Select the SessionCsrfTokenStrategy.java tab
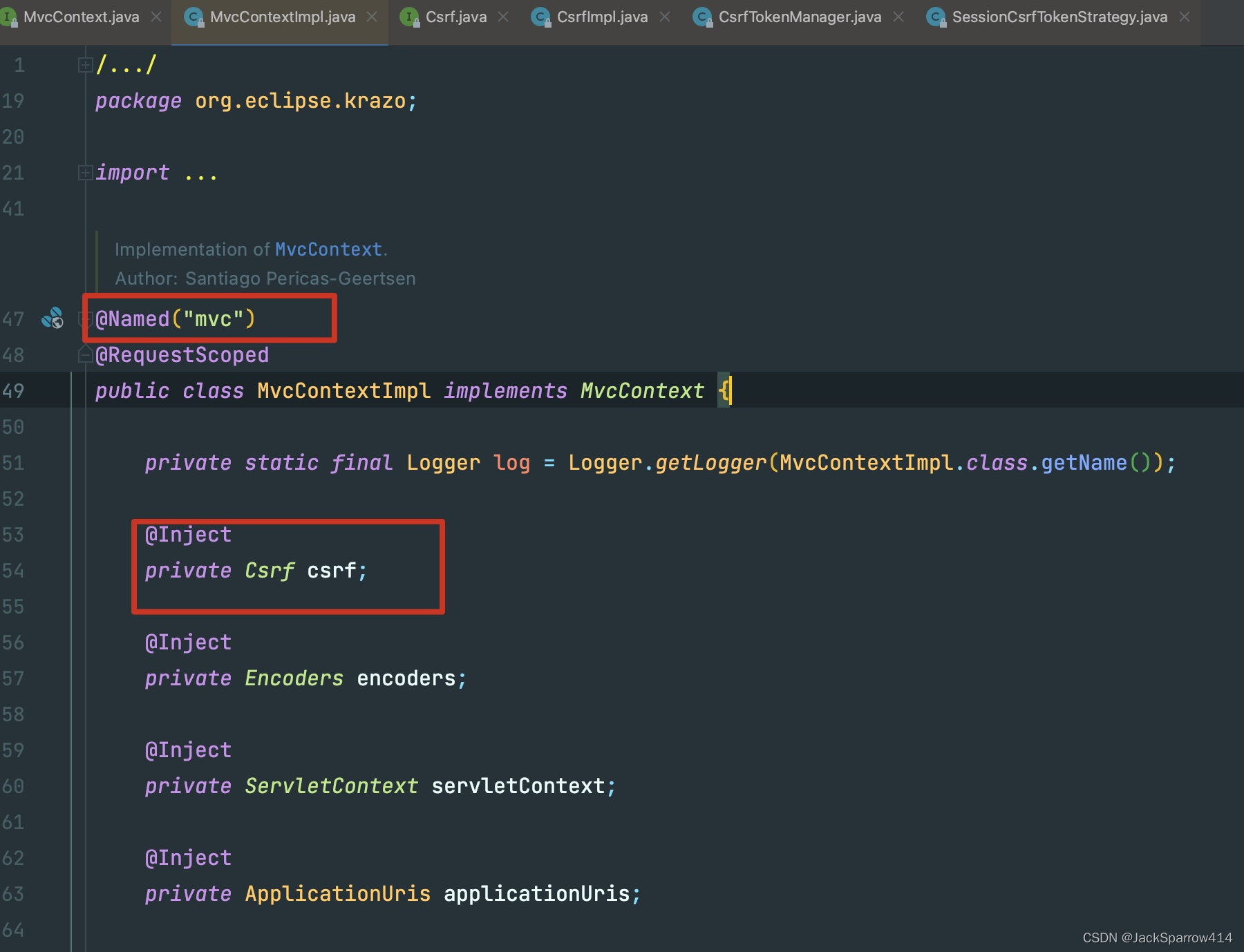 (x=1059, y=17)
